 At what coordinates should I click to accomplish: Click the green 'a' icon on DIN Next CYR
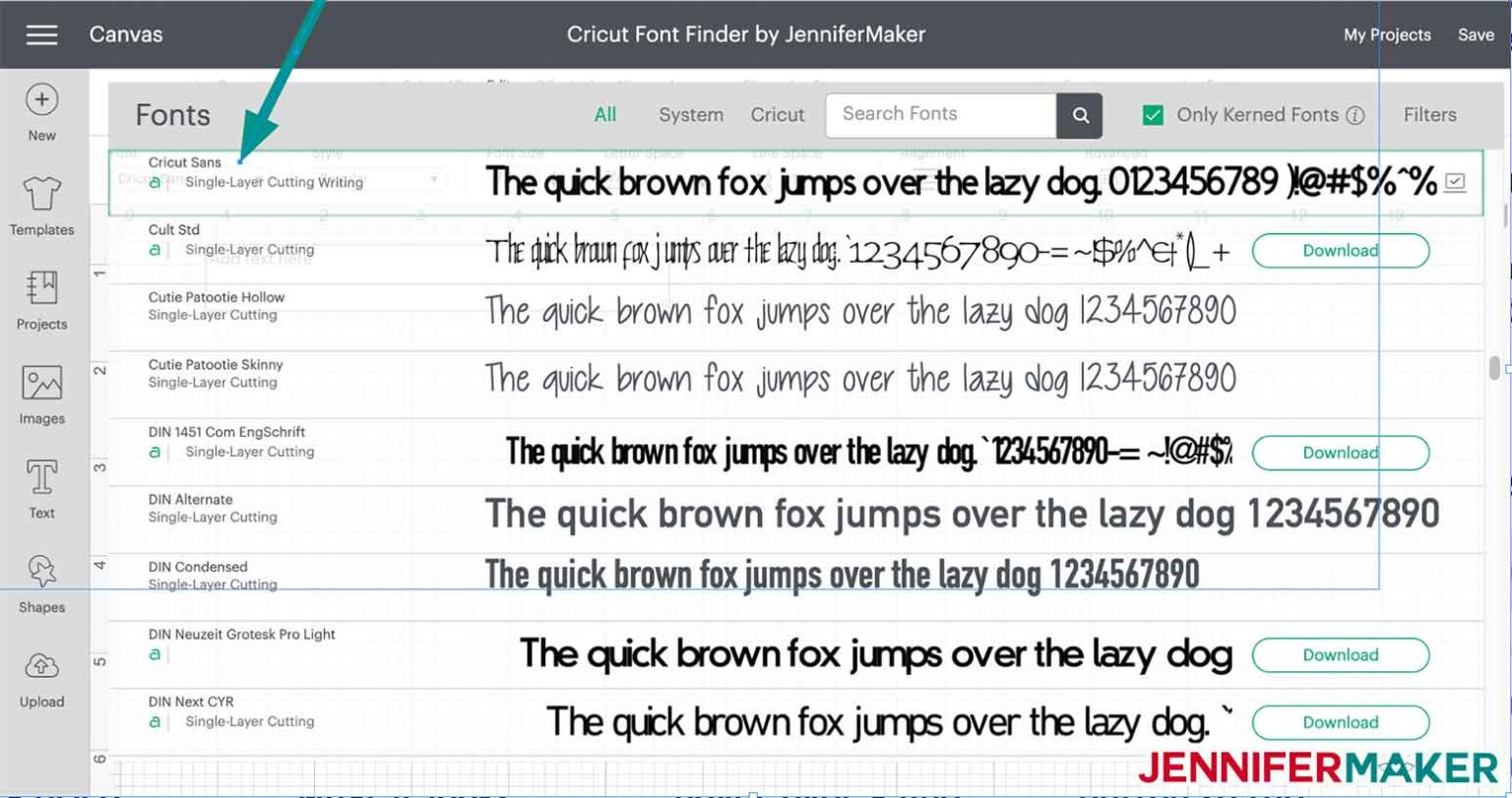(x=155, y=721)
